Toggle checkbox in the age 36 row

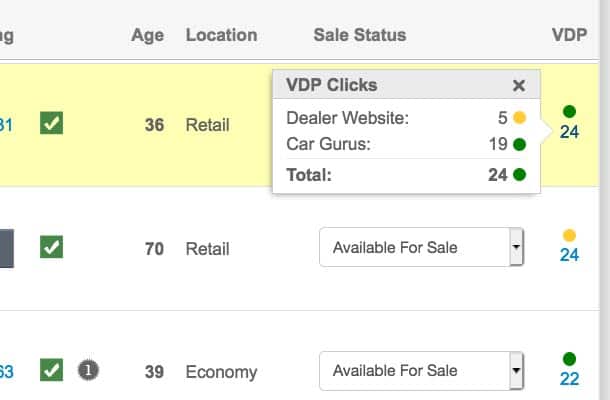tap(51, 123)
